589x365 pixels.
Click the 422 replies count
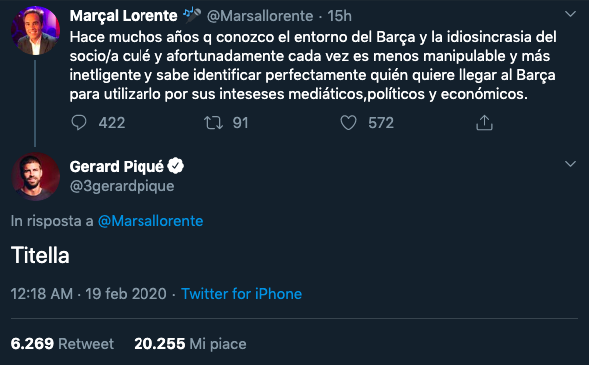pos(112,123)
